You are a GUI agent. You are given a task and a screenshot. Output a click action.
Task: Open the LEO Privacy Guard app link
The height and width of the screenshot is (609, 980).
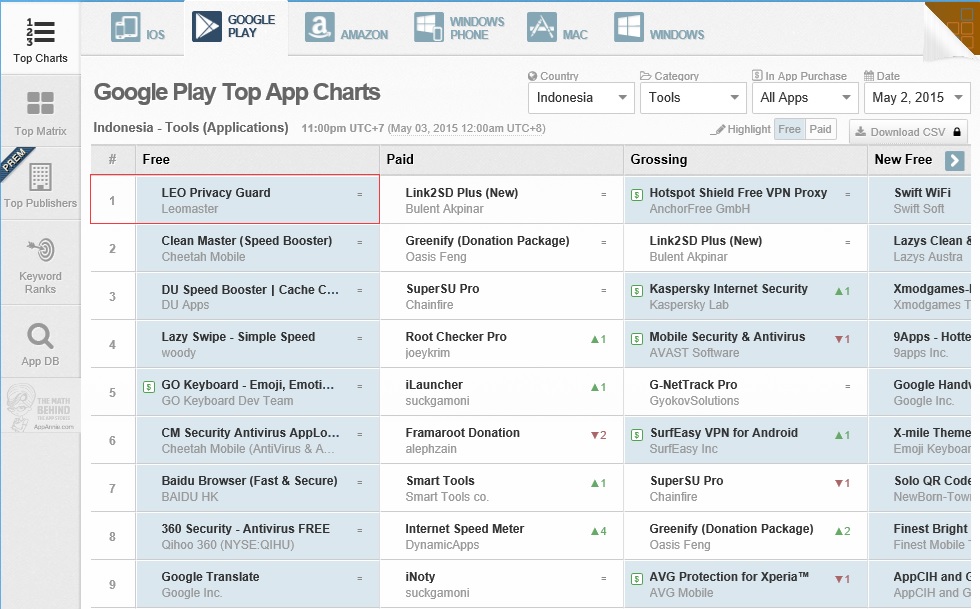tap(216, 193)
